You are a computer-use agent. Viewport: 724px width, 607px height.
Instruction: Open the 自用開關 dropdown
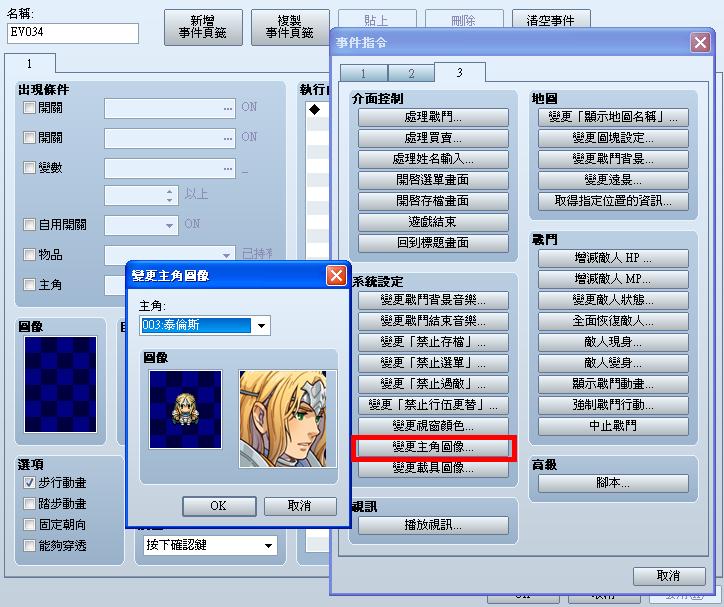pos(141,226)
